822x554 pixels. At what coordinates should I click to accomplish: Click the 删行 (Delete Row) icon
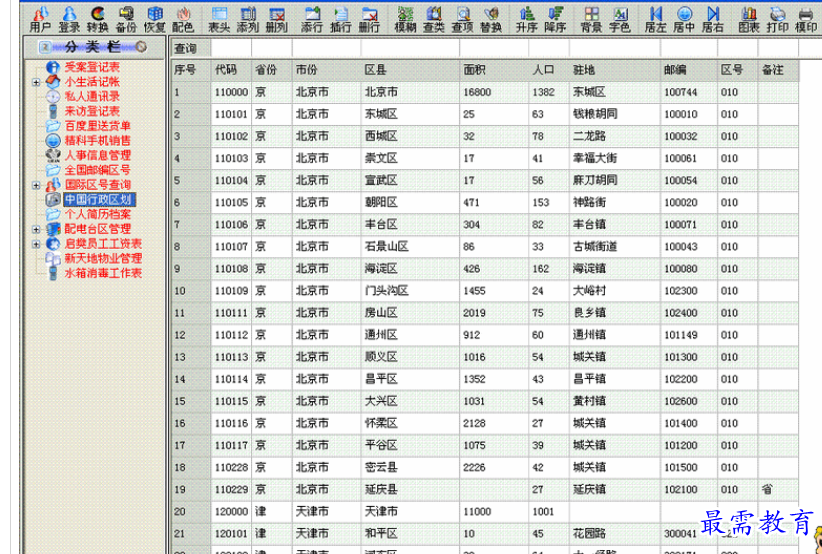[369, 18]
